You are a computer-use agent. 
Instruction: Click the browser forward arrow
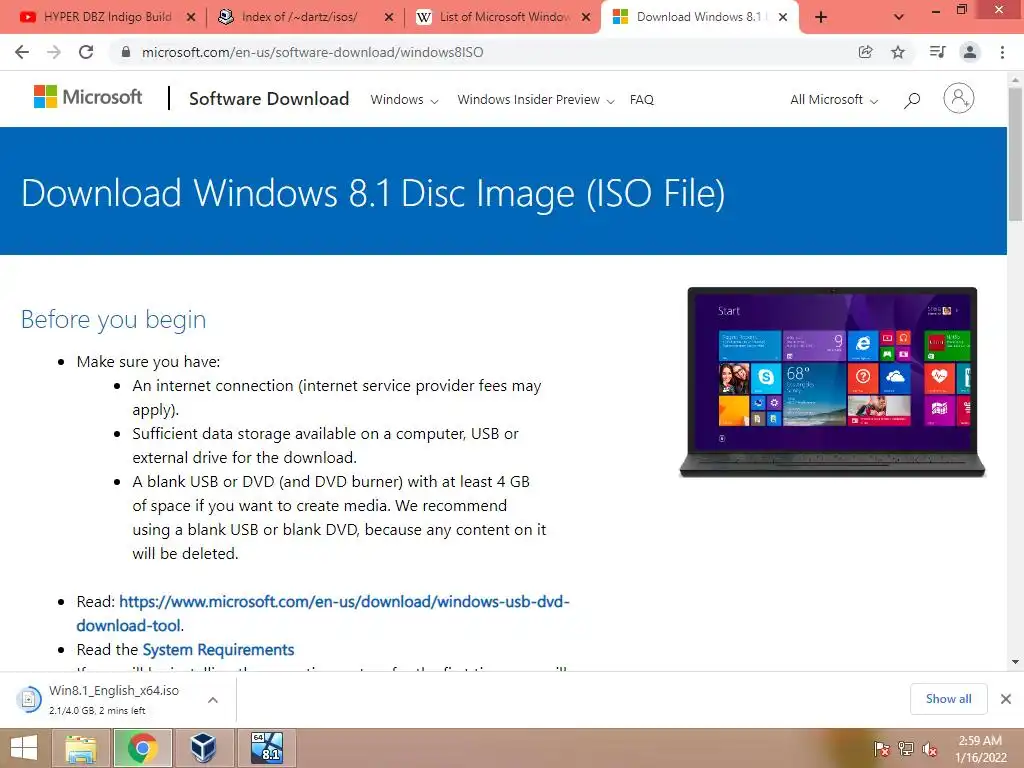click(x=54, y=52)
